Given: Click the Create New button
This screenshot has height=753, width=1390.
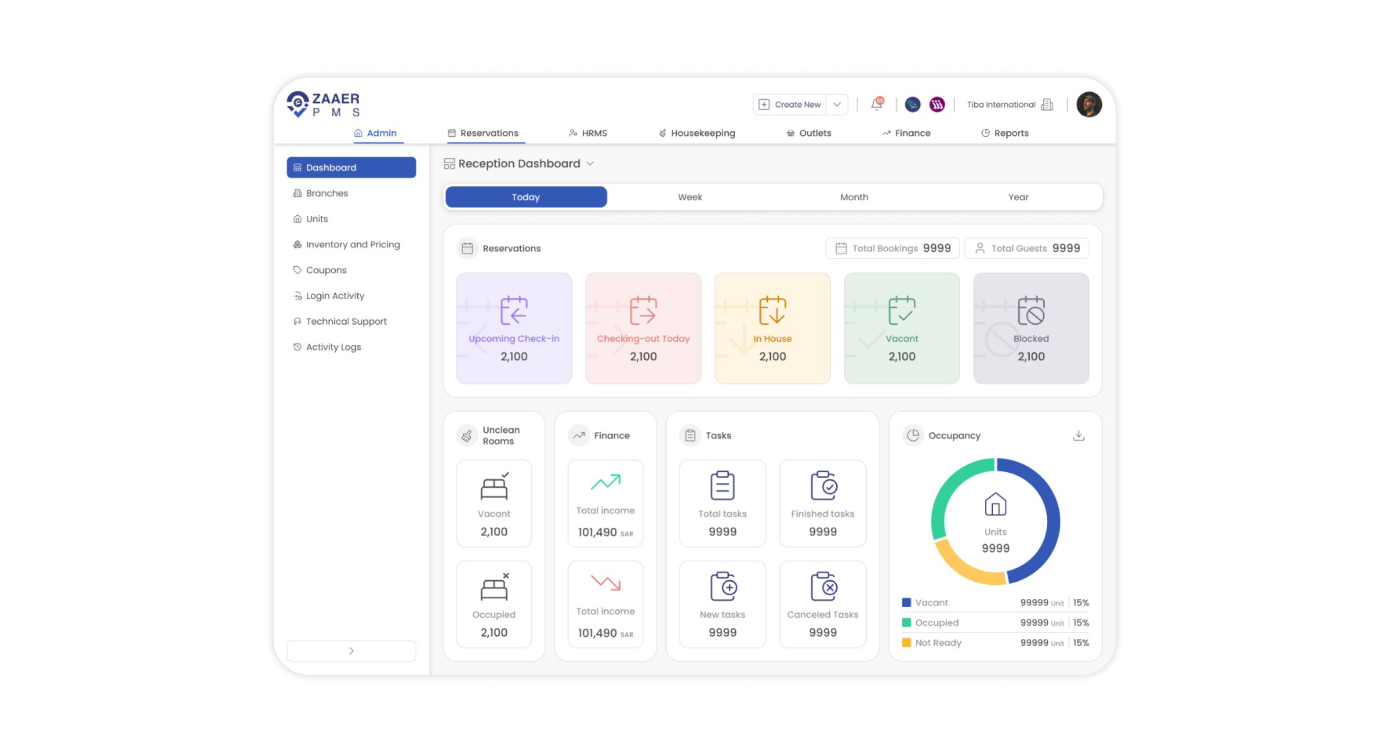Looking at the screenshot, I should point(790,105).
